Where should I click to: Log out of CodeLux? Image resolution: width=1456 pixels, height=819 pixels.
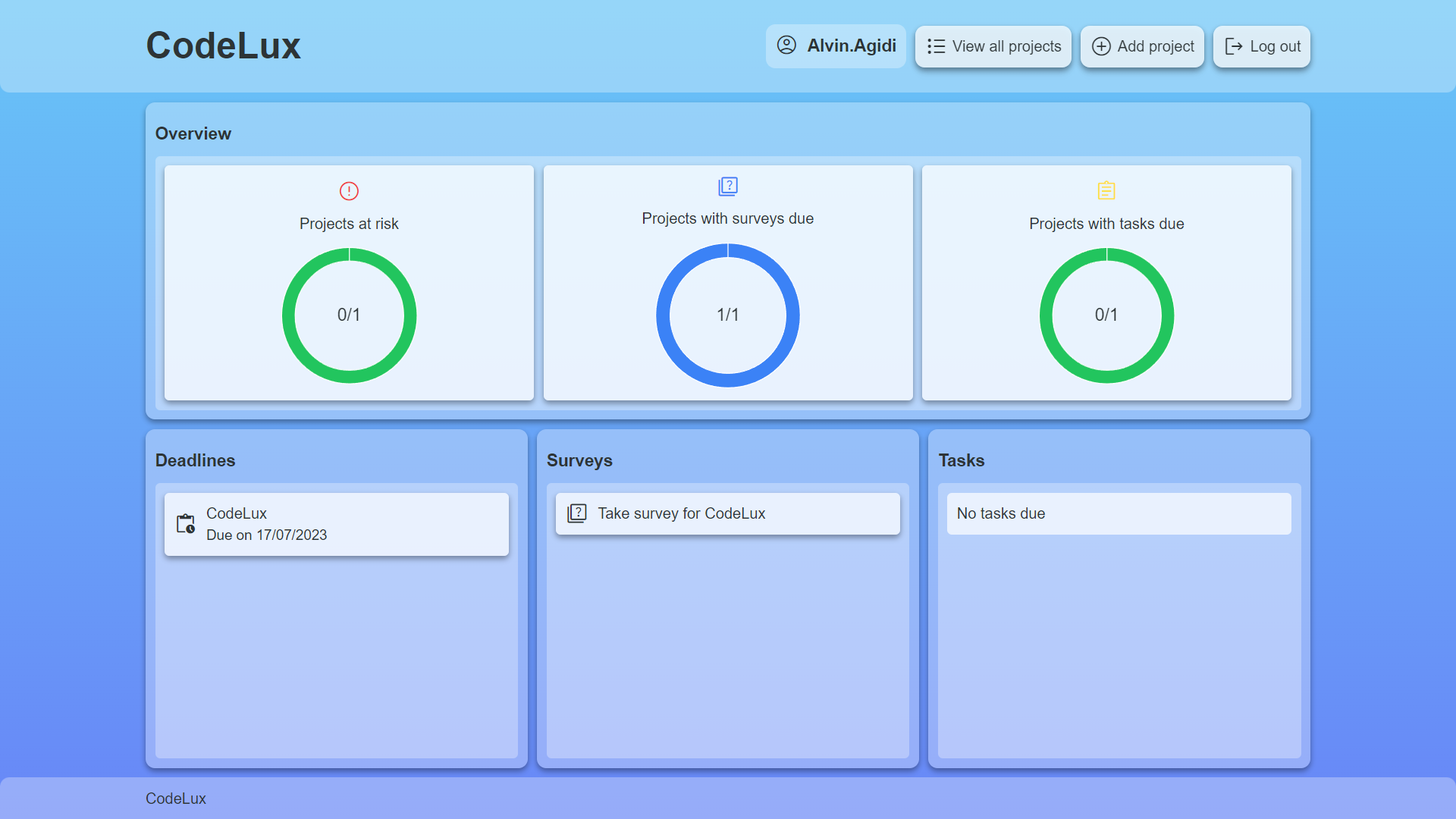click(x=1261, y=46)
